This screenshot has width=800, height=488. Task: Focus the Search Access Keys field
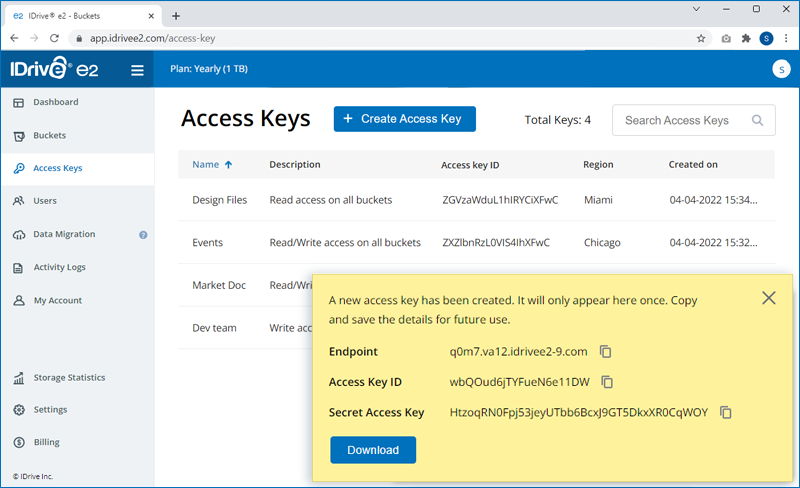point(693,120)
